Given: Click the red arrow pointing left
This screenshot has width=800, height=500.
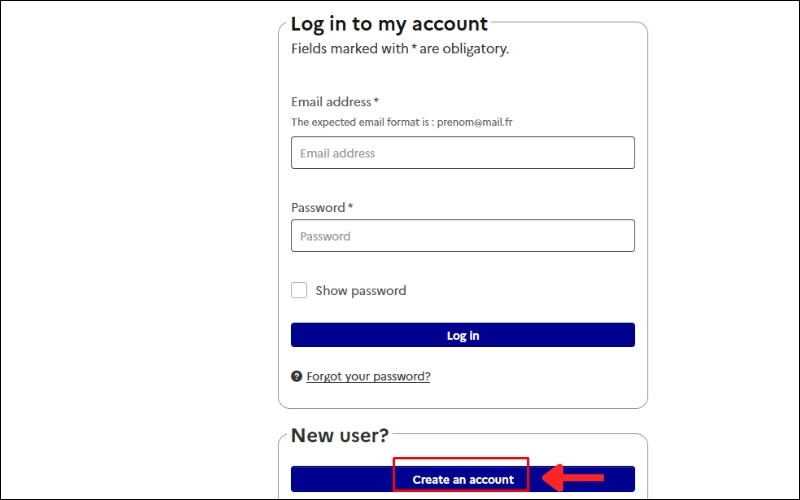Looking at the screenshot, I should click(577, 479).
